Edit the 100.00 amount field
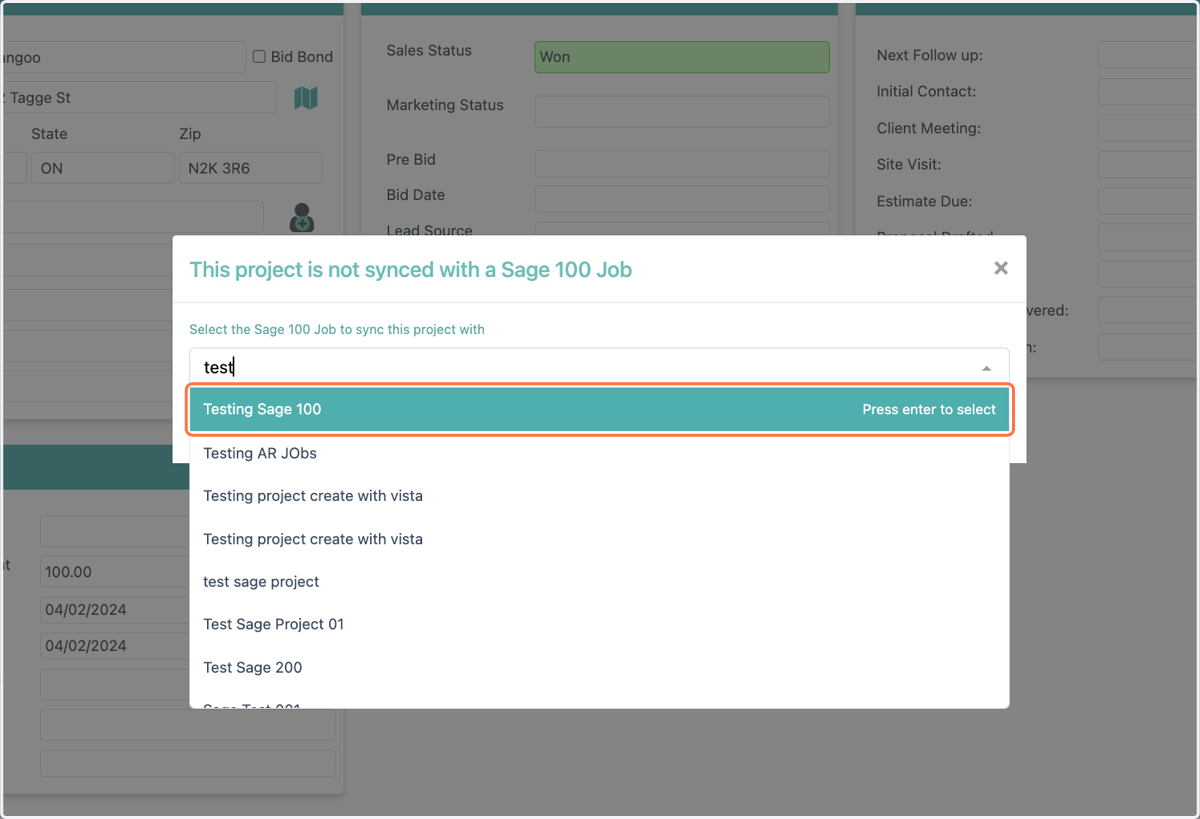The image size is (1200, 819). 115,572
